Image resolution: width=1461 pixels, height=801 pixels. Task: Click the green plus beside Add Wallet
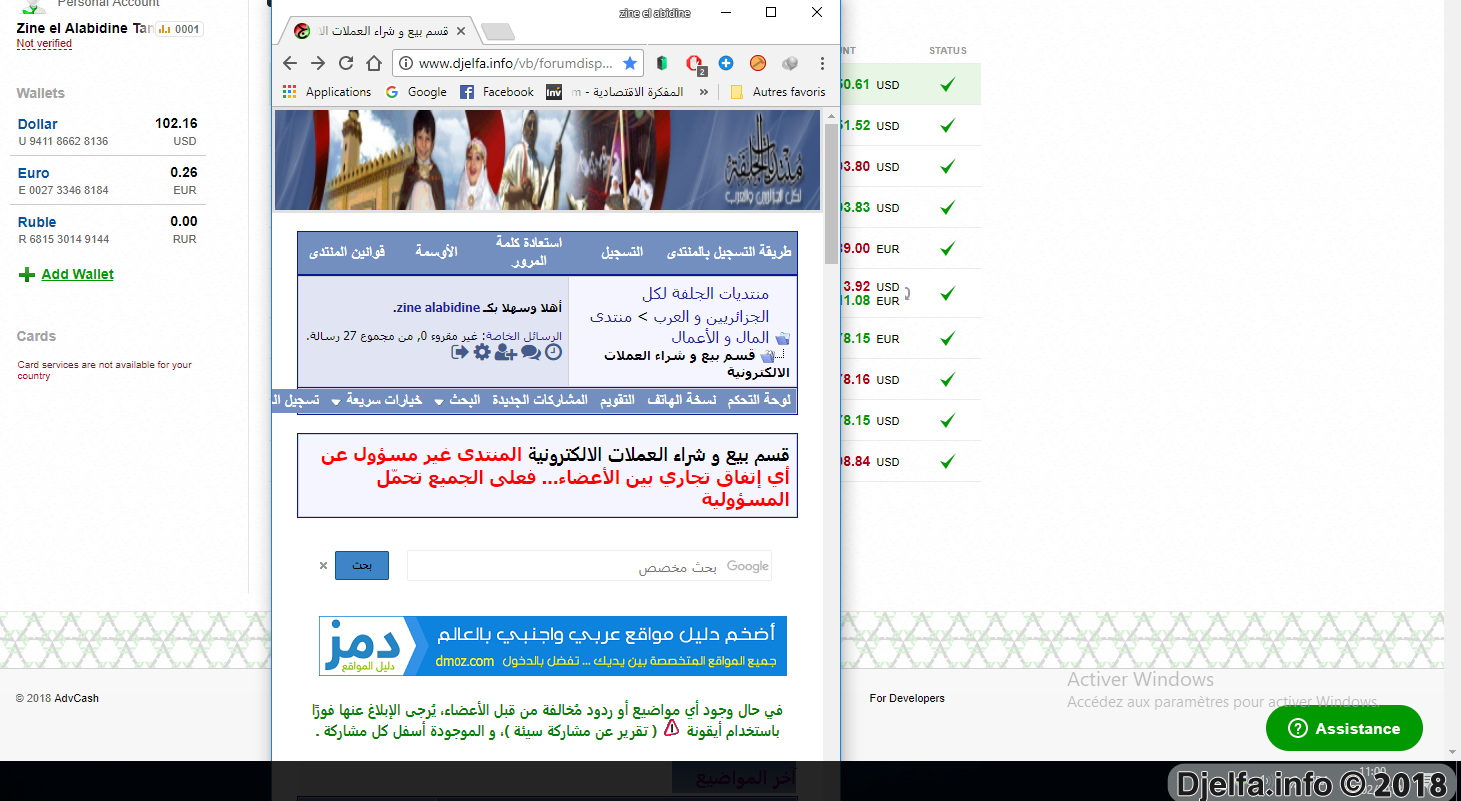[x=27, y=275]
